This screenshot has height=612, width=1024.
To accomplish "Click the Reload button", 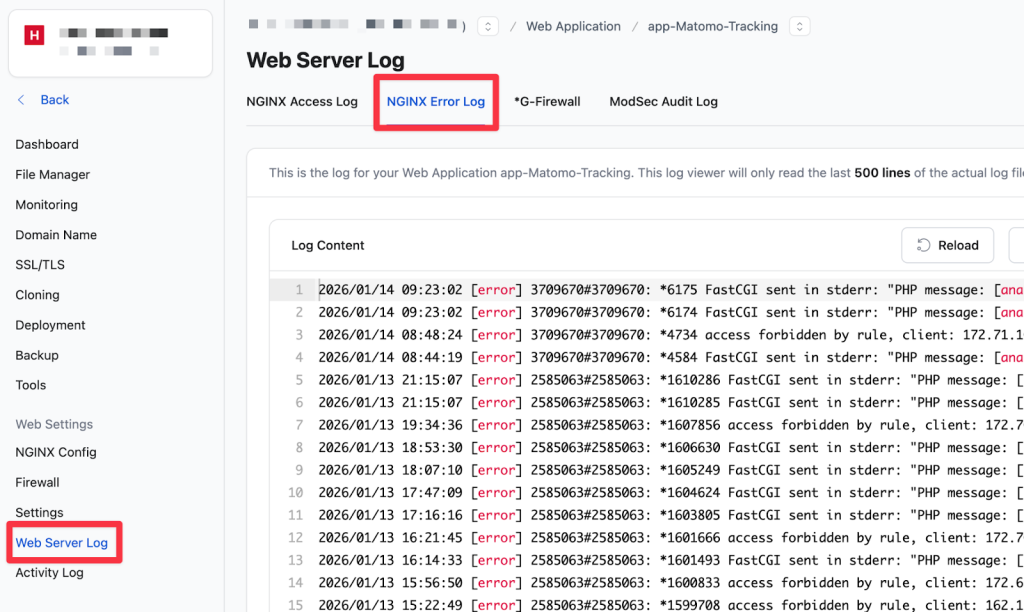I will [x=947, y=245].
